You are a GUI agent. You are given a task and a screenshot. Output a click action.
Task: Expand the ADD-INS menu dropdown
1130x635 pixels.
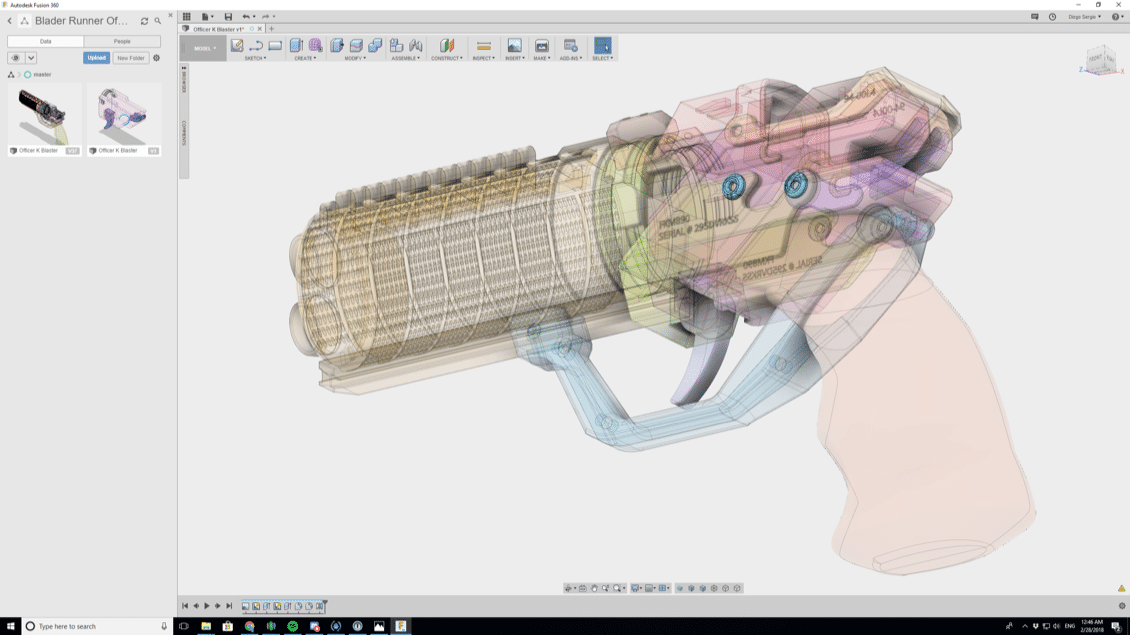click(570, 58)
